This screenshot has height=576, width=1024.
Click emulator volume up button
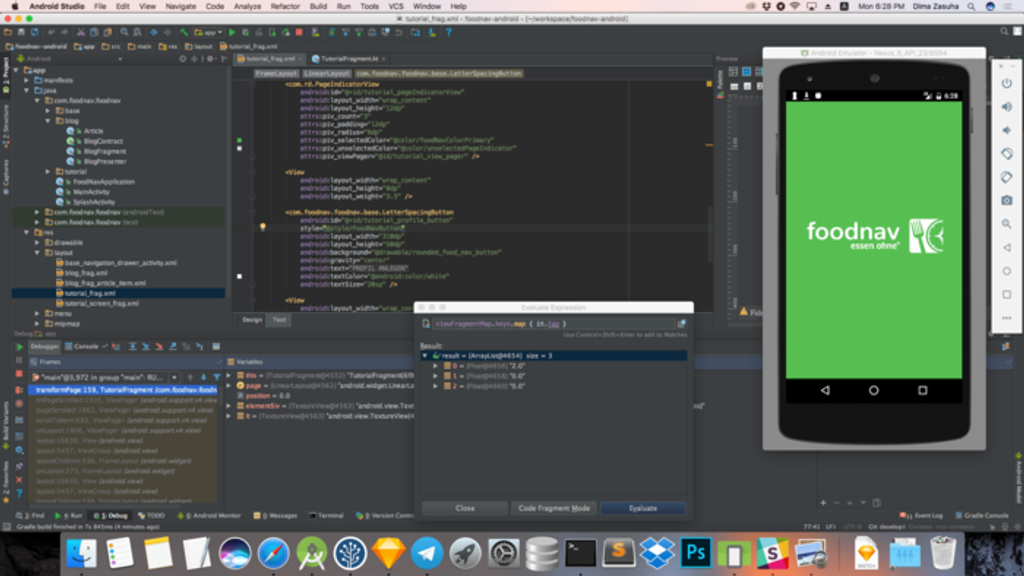[x=1006, y=106]
